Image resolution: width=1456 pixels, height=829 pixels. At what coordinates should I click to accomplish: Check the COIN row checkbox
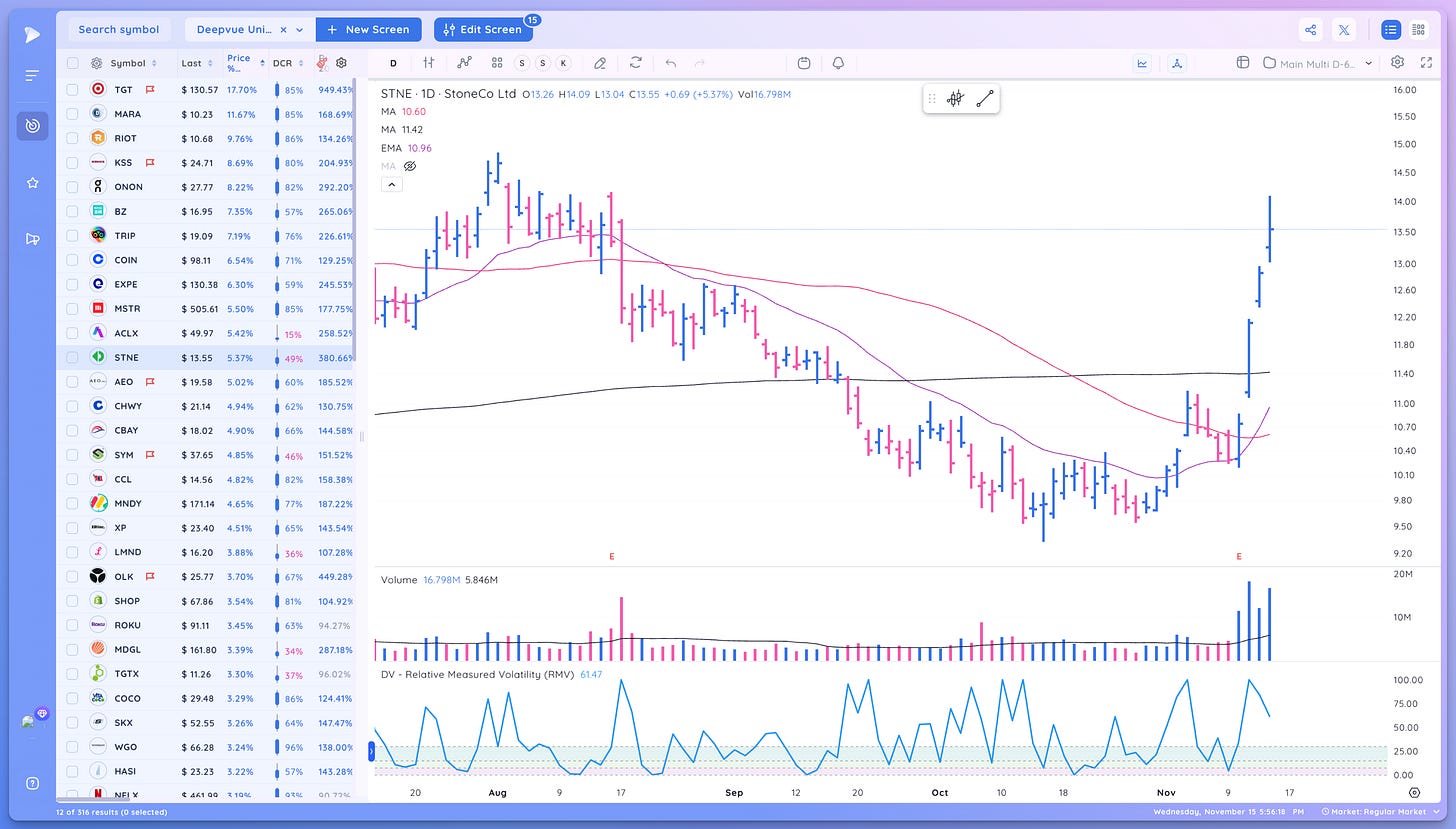[72, 260]
